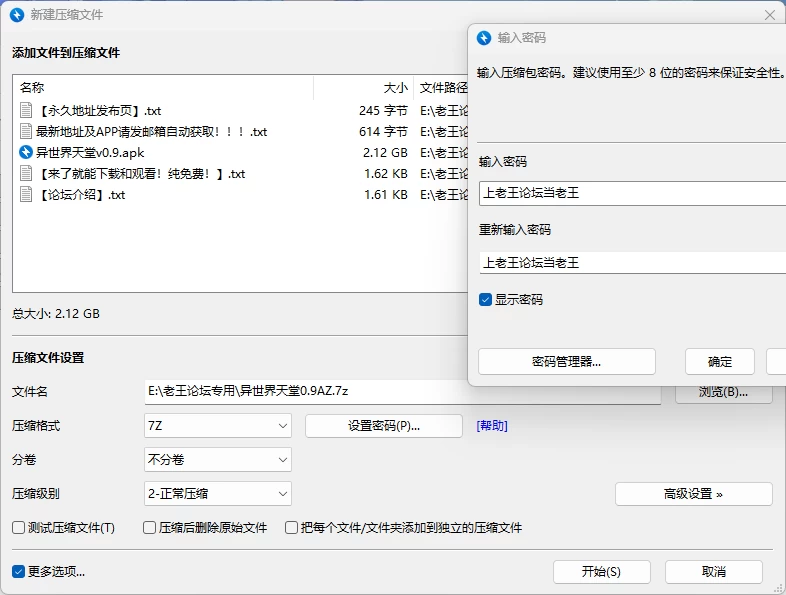Open 密码管理器... in password dialog
The width and height of the screenshot is (786, 595).
pos(567,361)
